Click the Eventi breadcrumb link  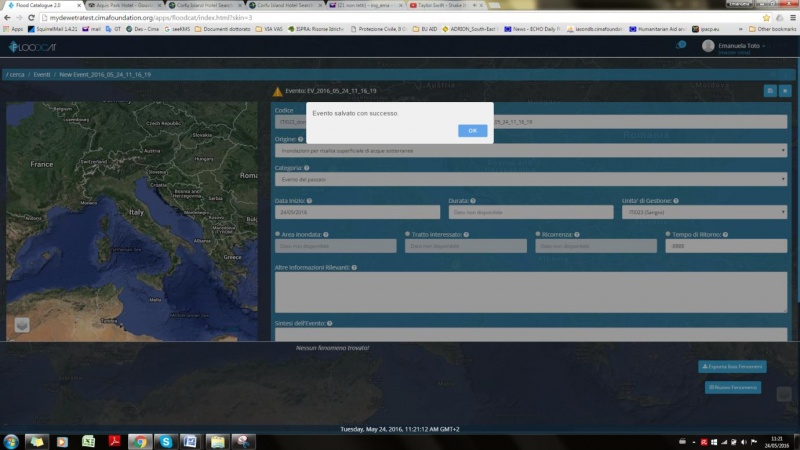point(42,74)
